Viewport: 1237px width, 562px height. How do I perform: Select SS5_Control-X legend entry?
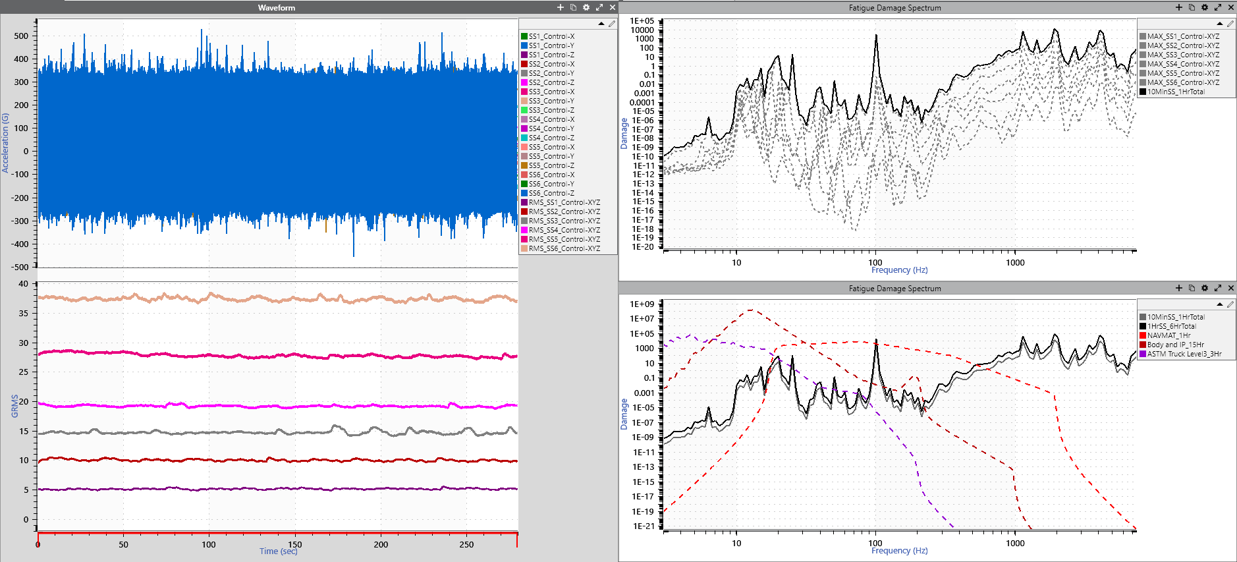[547, 147]
